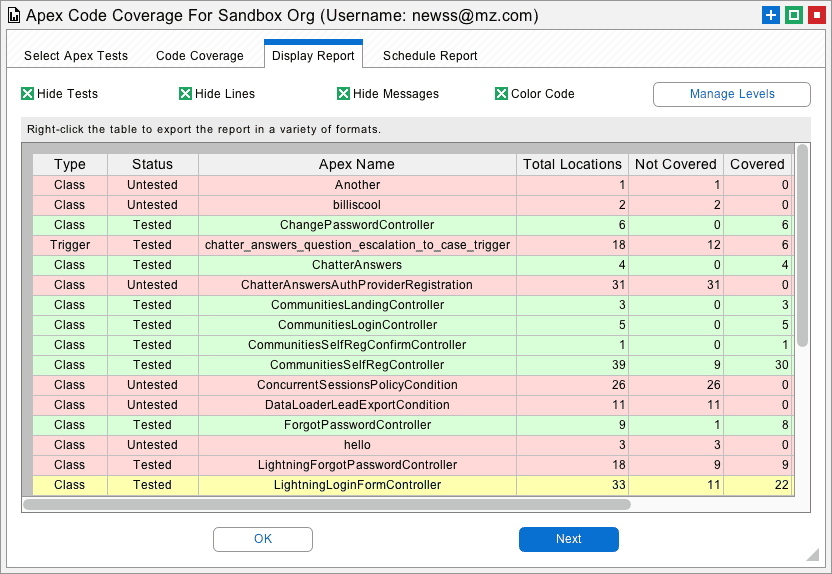Screen dimensions: 832x574
Task: Click Covered value 22
Action: click(758, 485)
